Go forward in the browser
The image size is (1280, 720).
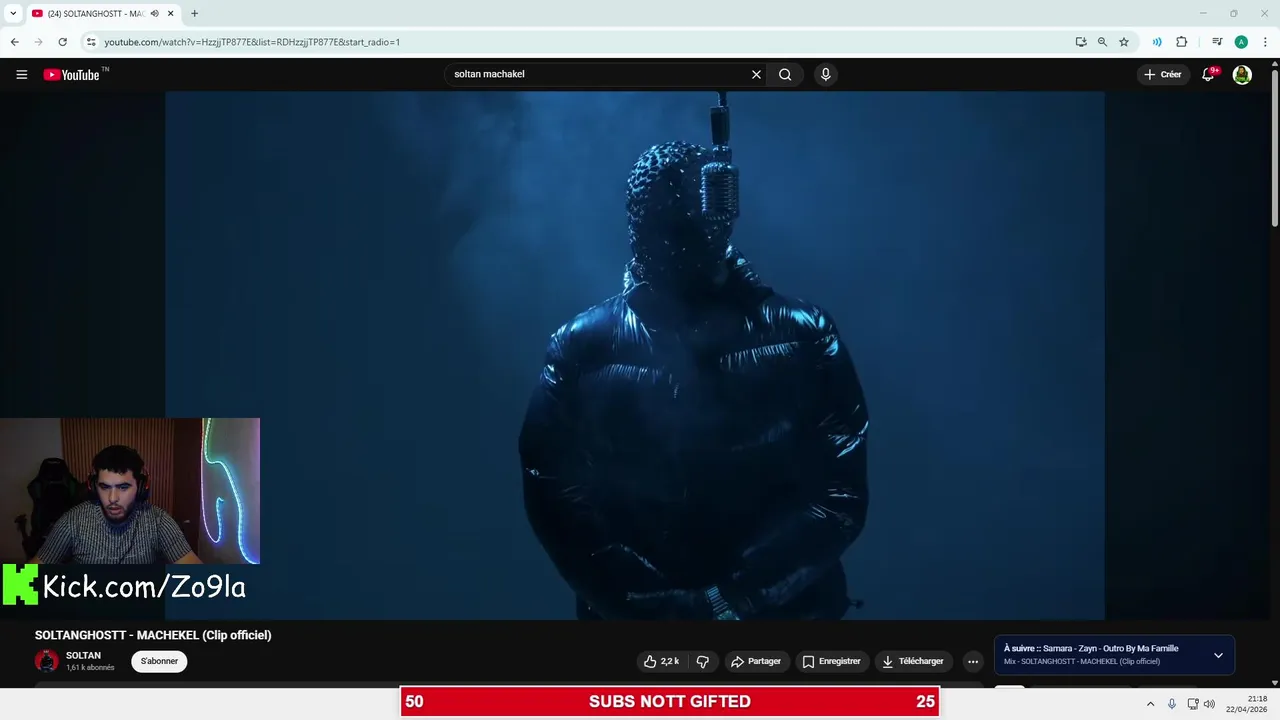pyautogui.click(x=38, y=42)
